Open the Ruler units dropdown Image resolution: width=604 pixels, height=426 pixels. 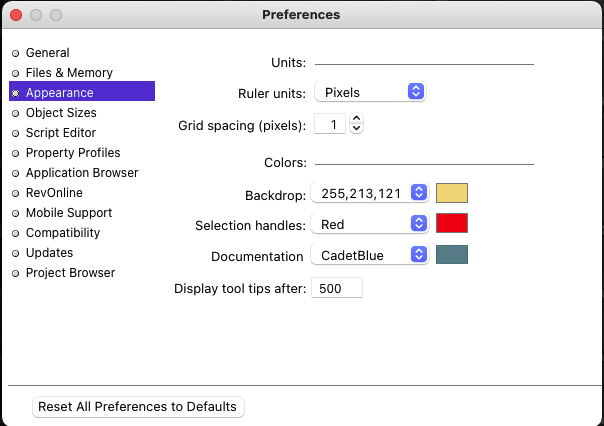click(370, 92)
